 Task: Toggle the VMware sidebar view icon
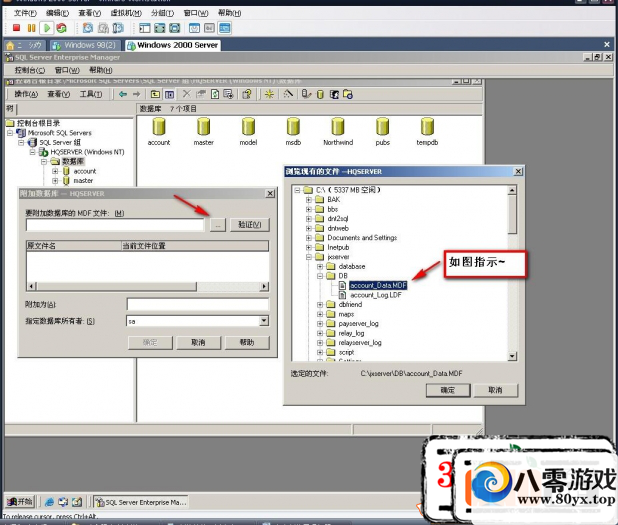[x=145, y=28]
